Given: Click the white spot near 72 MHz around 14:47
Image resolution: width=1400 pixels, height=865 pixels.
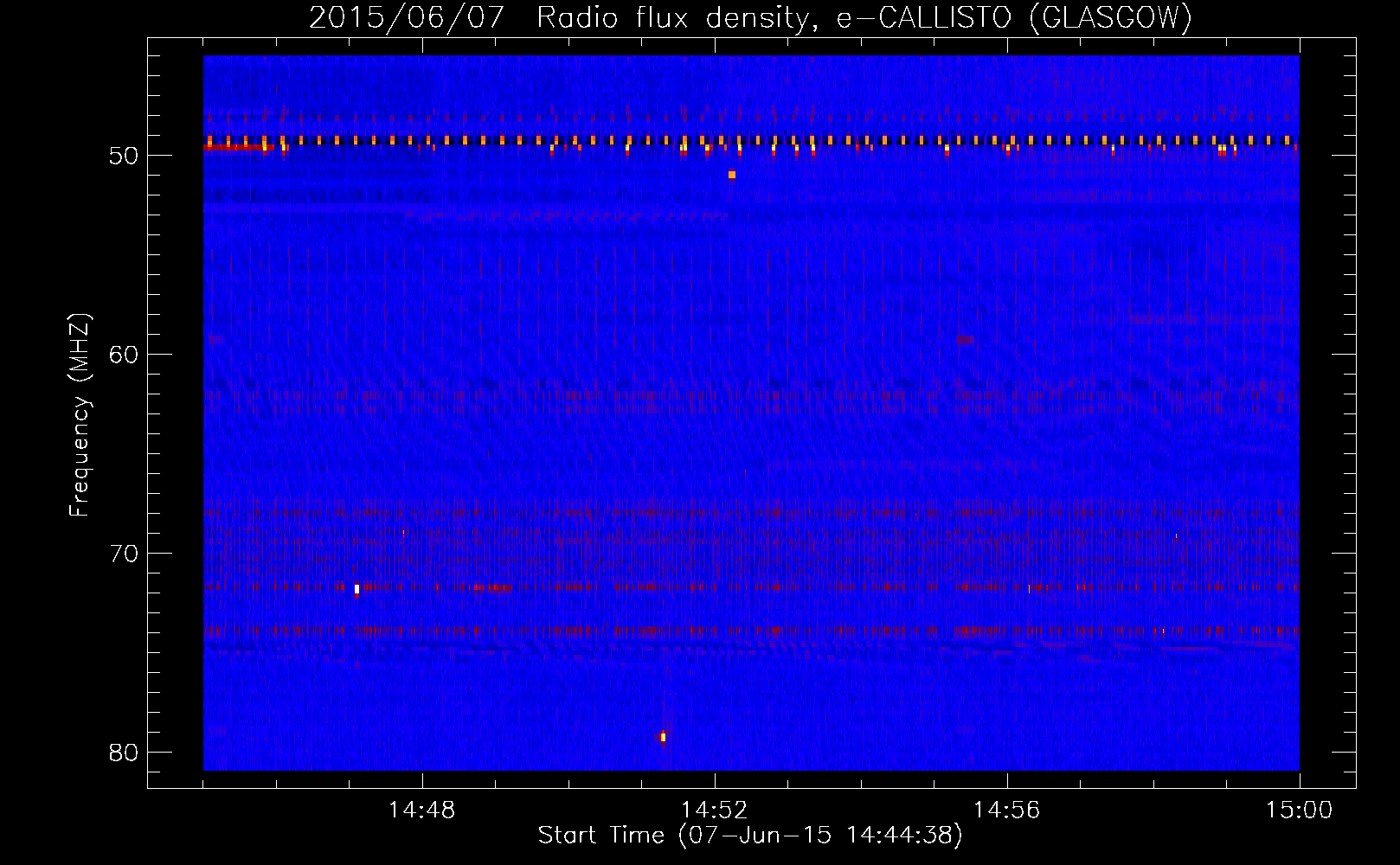Looking at the screenshot, I should point(356,590).
